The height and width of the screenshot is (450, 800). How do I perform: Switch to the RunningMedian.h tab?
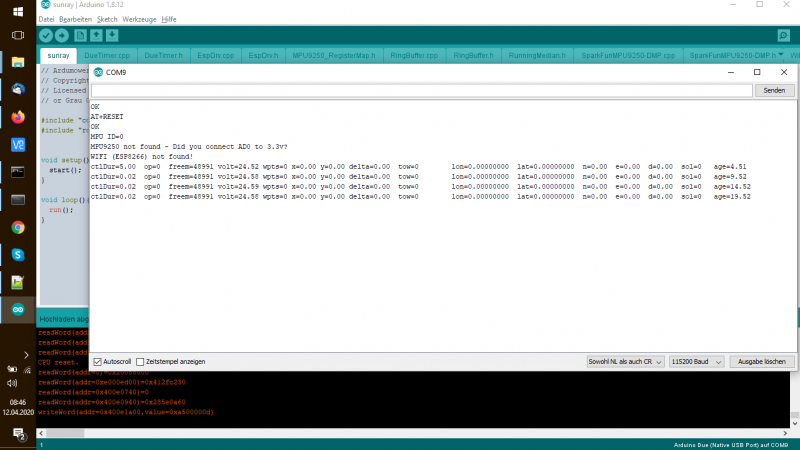(537, 55)
